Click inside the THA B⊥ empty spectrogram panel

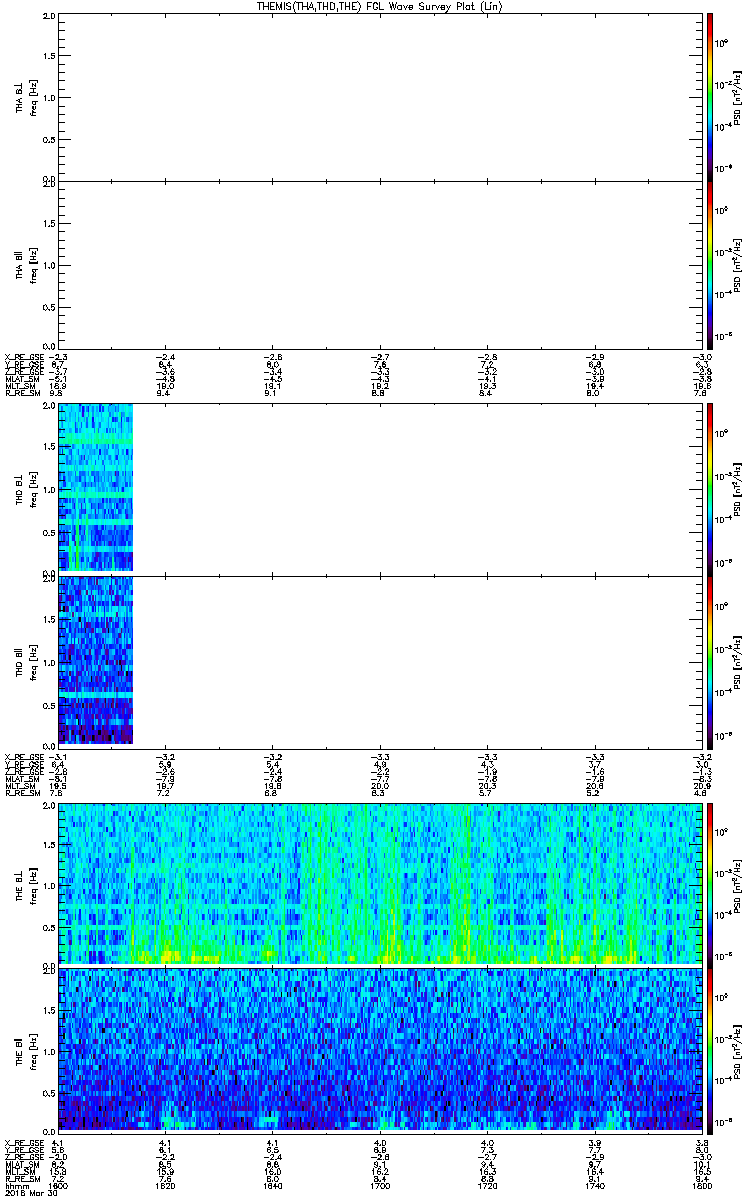click(x=380, y=96)
